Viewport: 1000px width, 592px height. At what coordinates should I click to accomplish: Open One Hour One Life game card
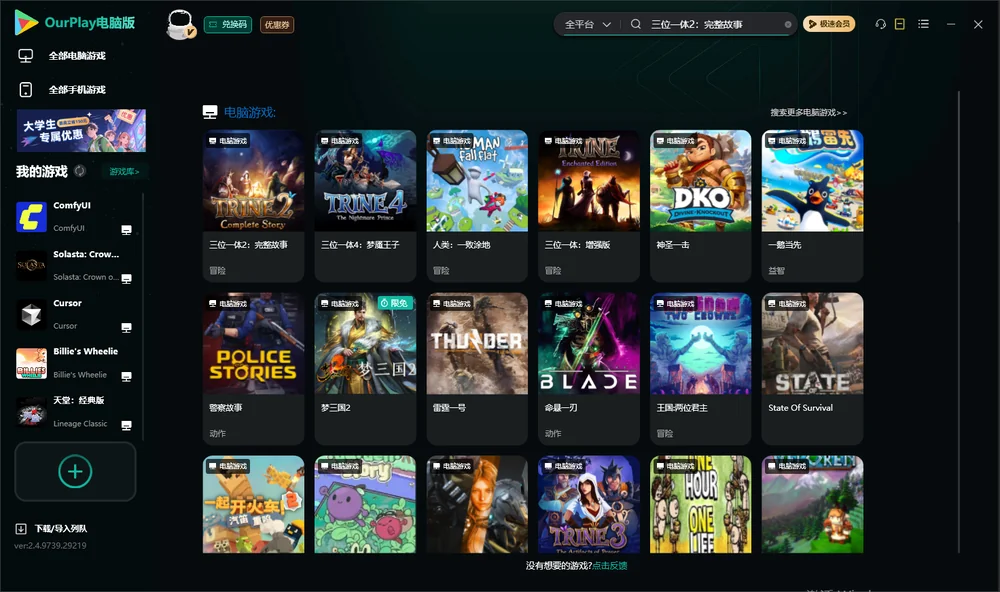point(700,504)
